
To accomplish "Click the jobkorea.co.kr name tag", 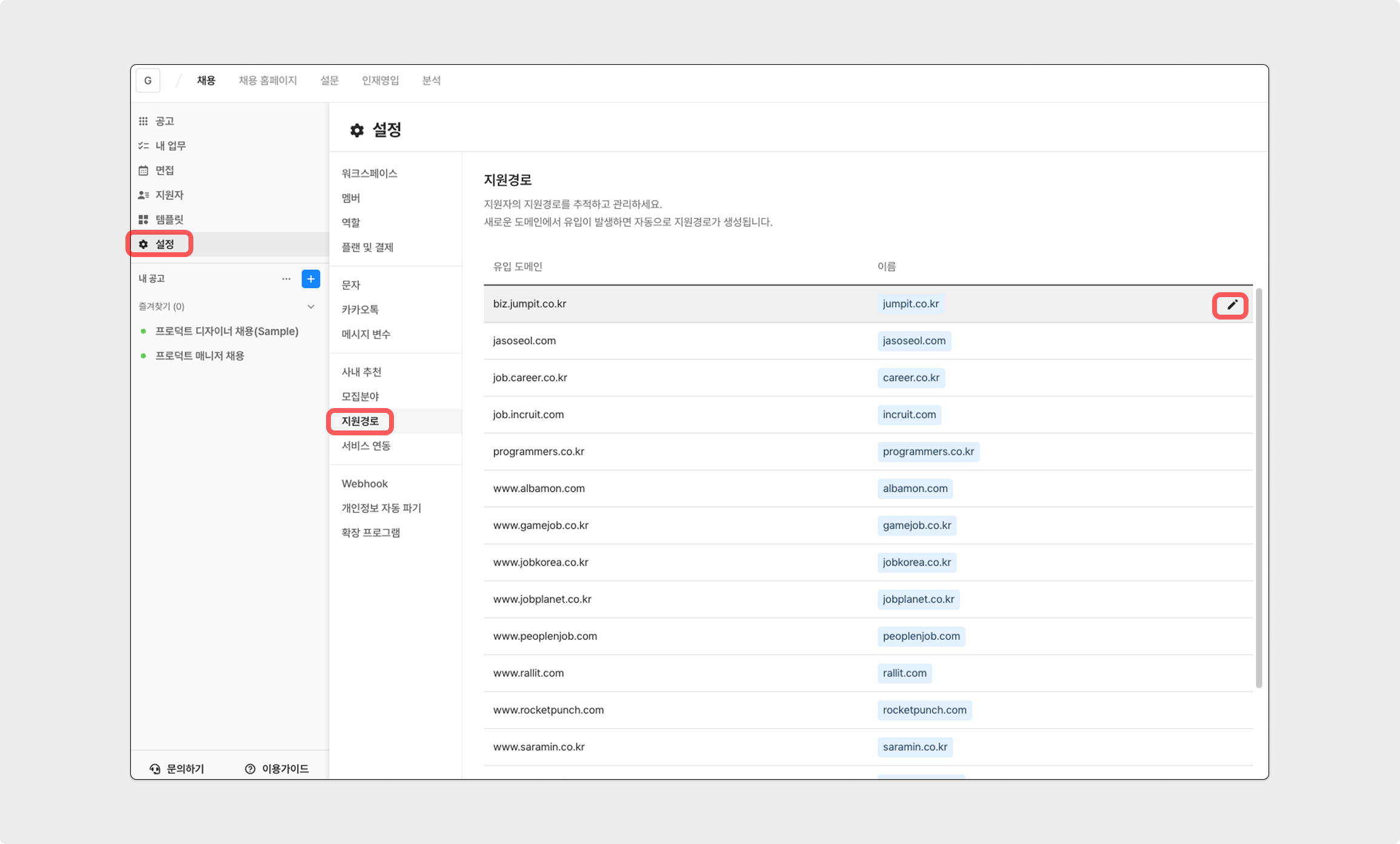I will coord(917,563).
